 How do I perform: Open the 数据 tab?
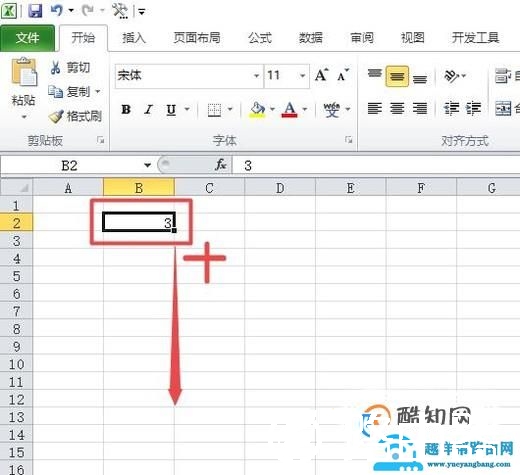pos(311,38)
